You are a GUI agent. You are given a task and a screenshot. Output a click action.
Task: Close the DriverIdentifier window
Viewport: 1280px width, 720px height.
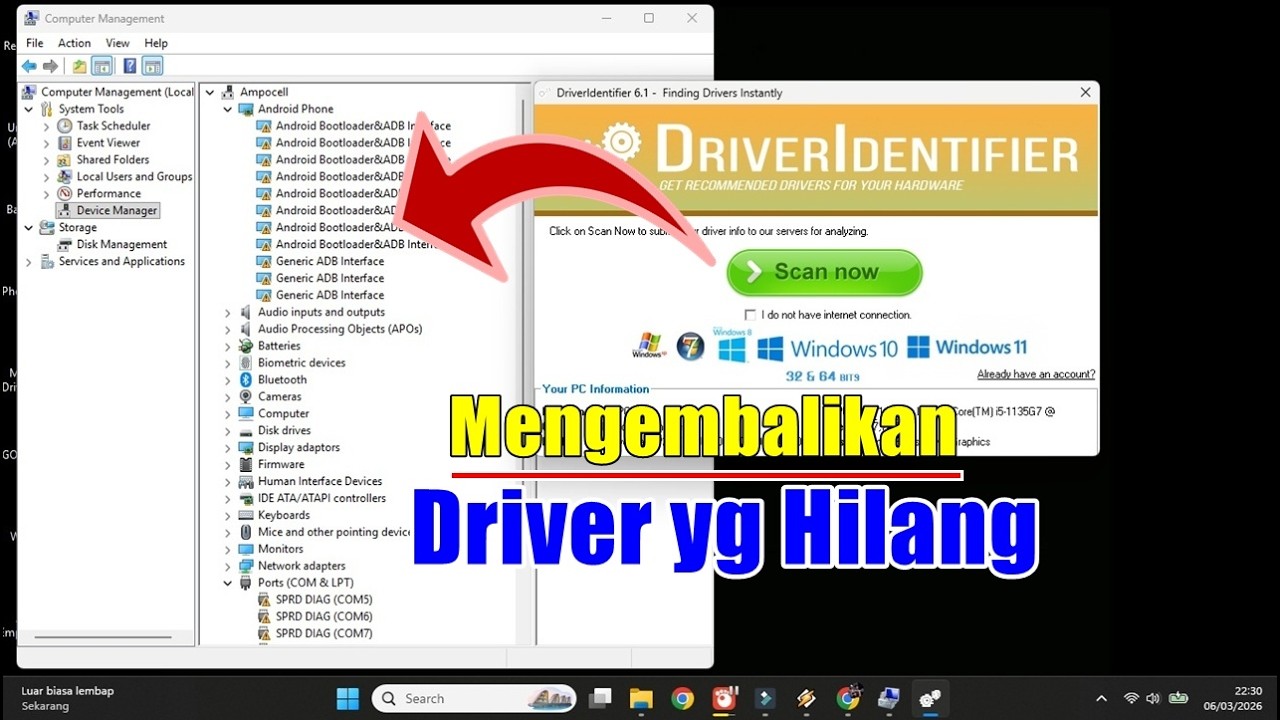[x=1085, y=92]
